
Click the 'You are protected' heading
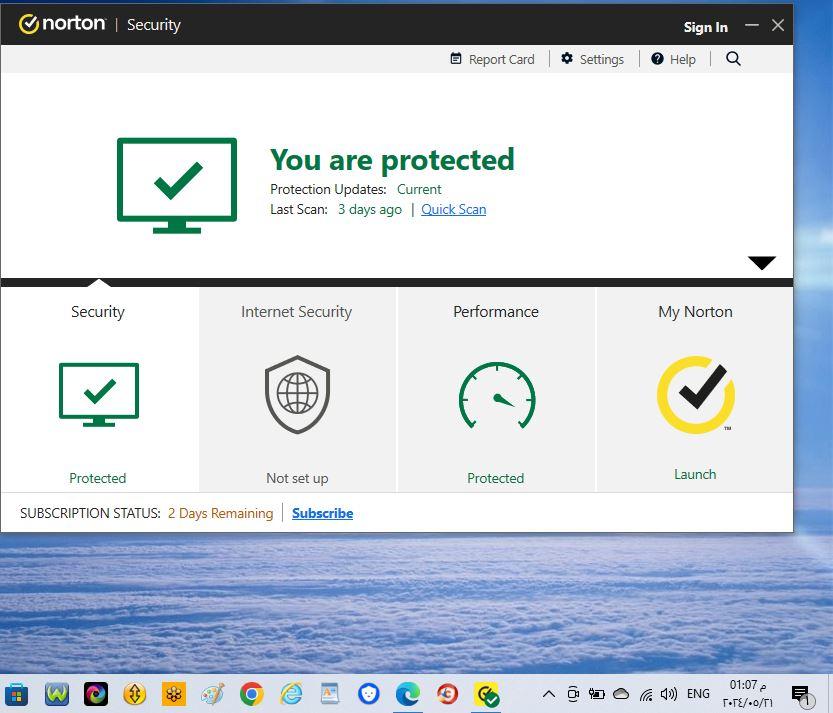click(392, 160)
